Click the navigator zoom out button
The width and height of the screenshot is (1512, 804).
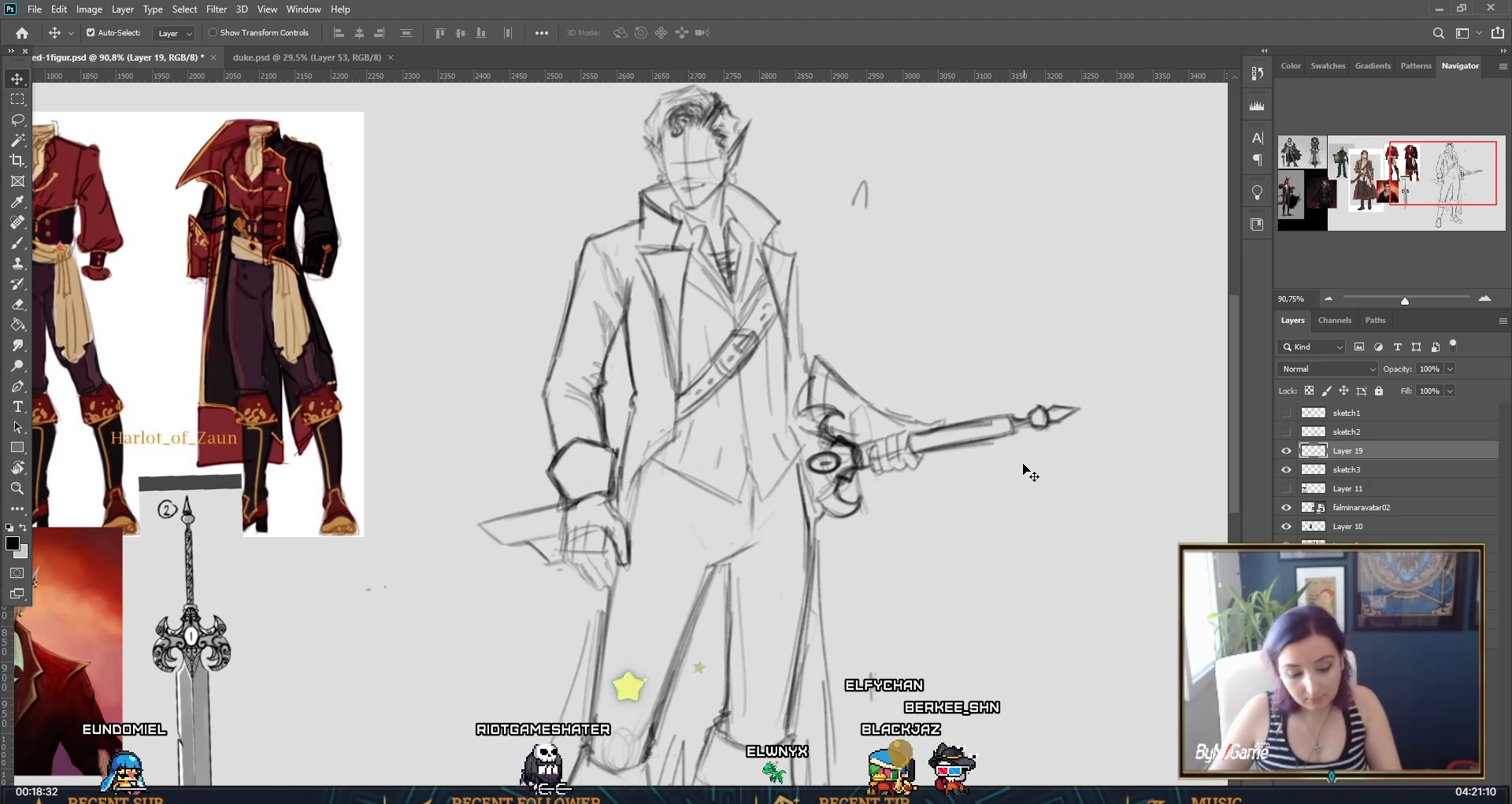point(1329,299)
